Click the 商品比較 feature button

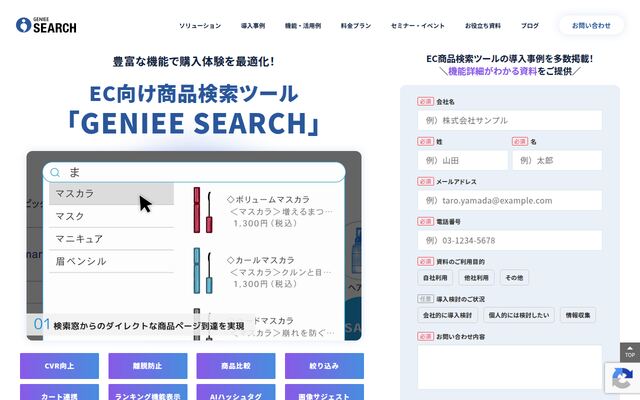click(236, 366)
